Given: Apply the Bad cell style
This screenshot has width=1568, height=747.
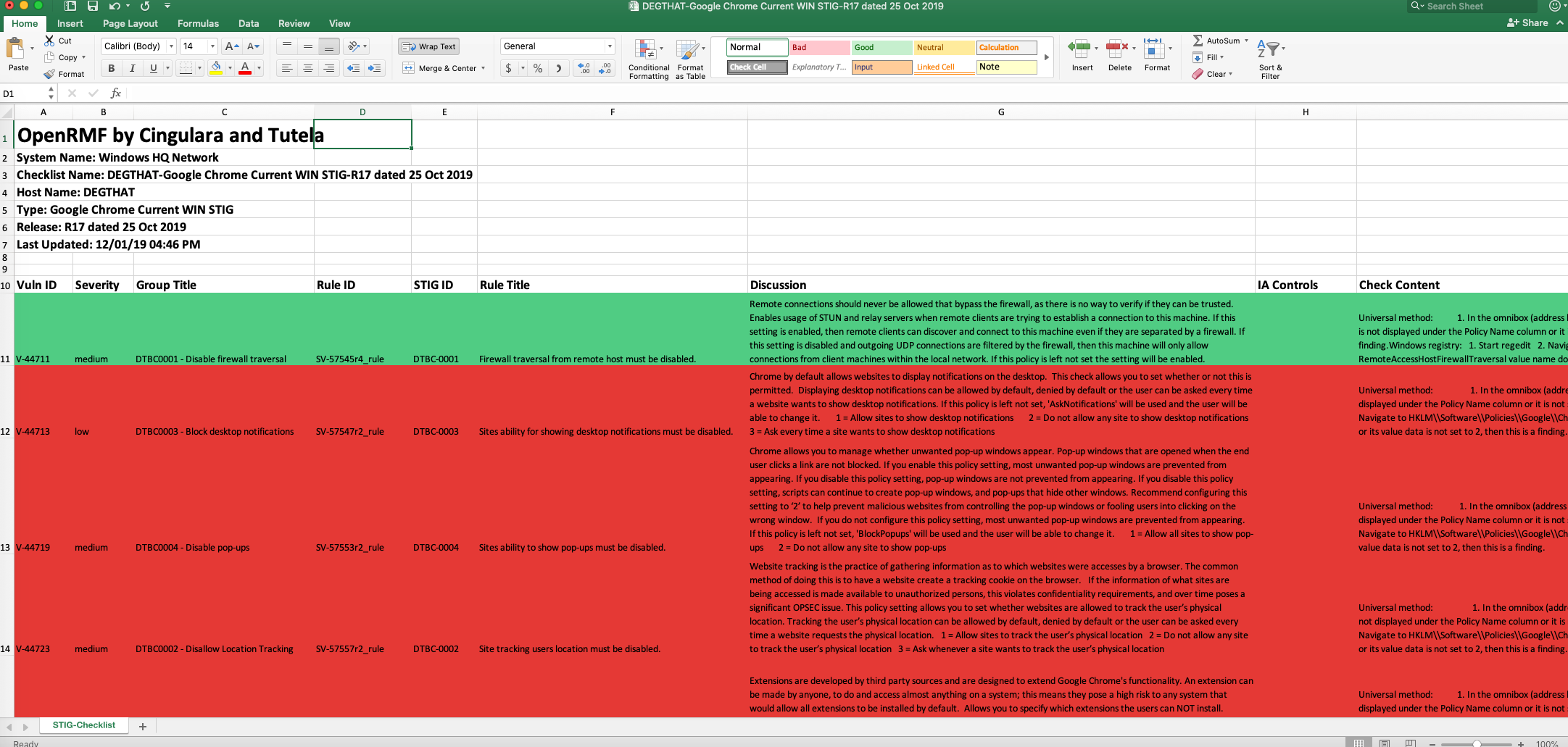Looking at the screenshot, I should point(819,47).
